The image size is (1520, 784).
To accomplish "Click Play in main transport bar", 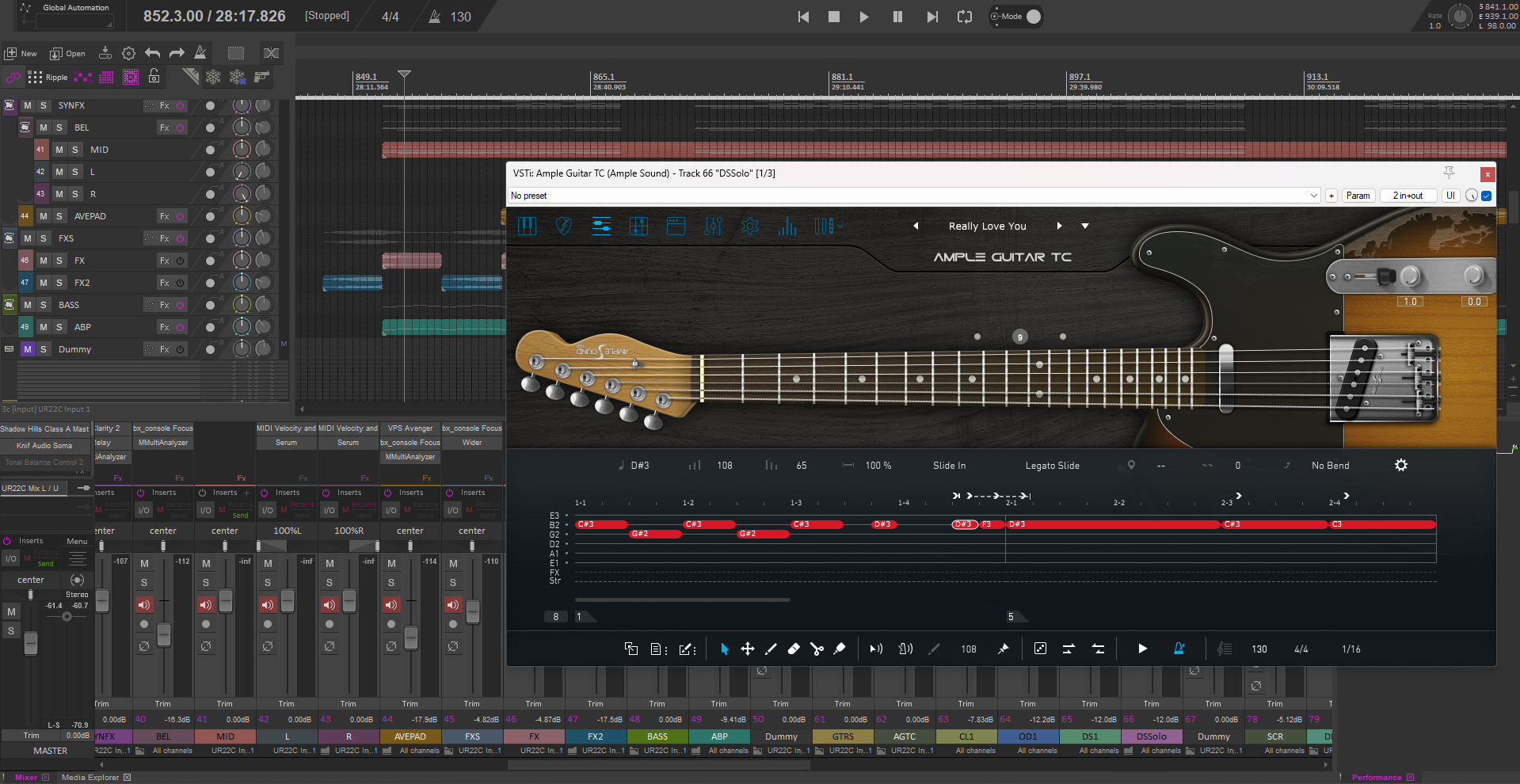I will tap(864, 17).
